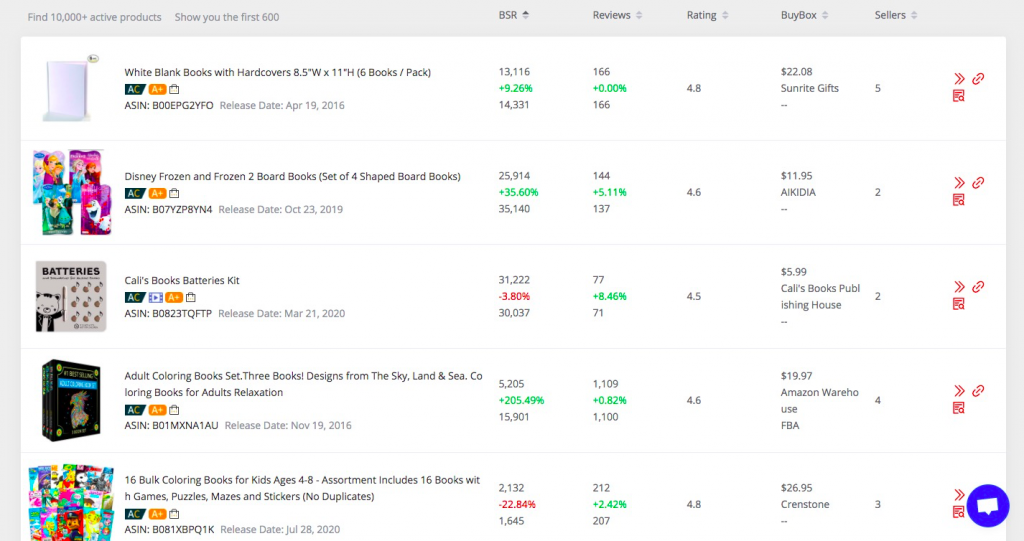Click double-arrow icon for Cali's Books Batteries Kit
This screenshot has height=541, width=1024.
point(959,287)
